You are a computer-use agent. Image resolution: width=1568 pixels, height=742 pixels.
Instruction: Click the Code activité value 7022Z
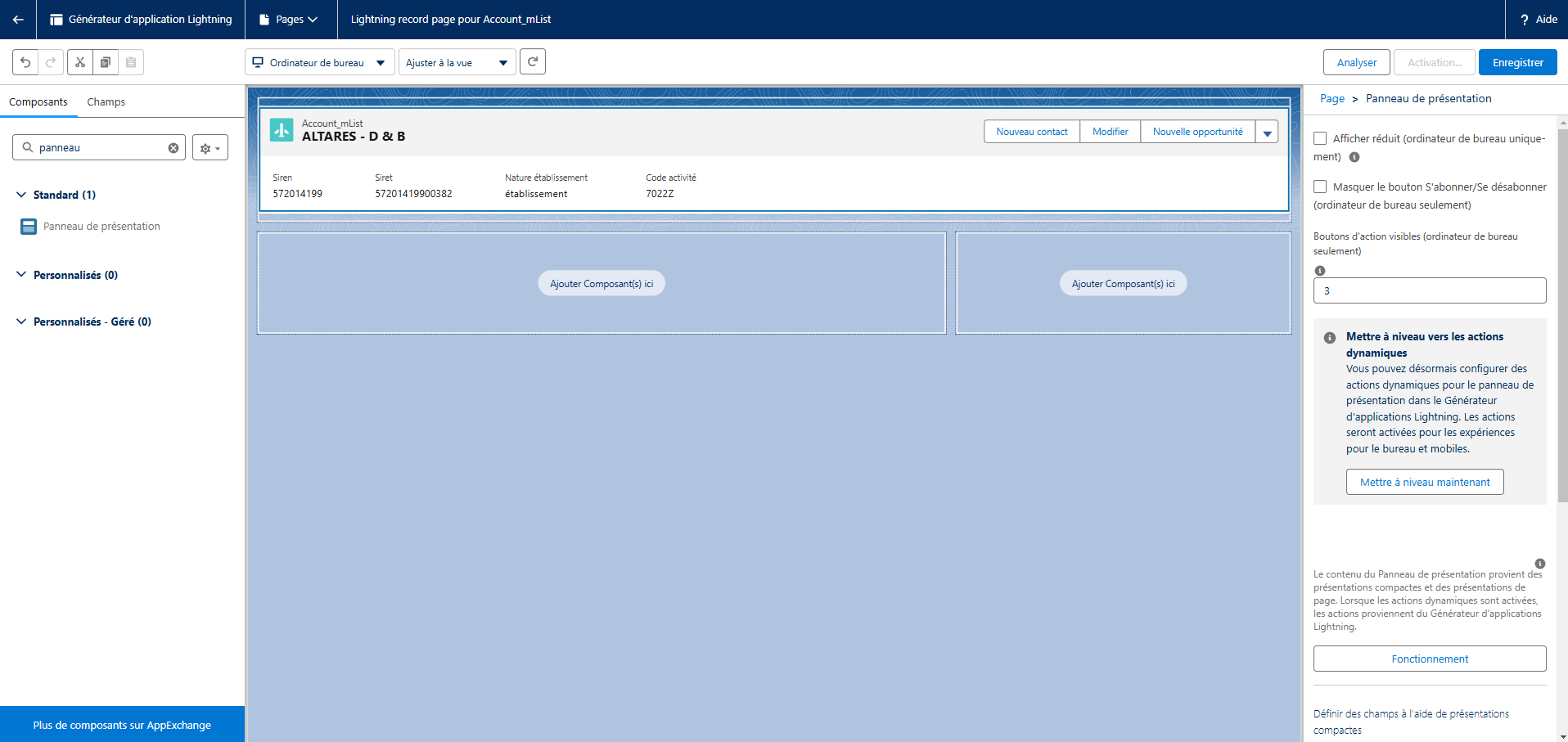click(660, 194)
